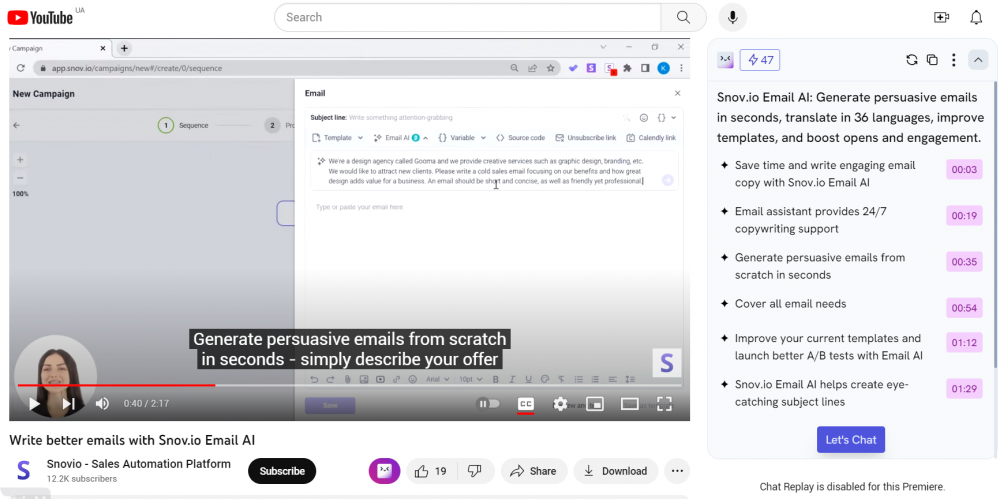The width and height of the screenshot is (1000, 499).
Task: Play the video
Action: [34, 403]
